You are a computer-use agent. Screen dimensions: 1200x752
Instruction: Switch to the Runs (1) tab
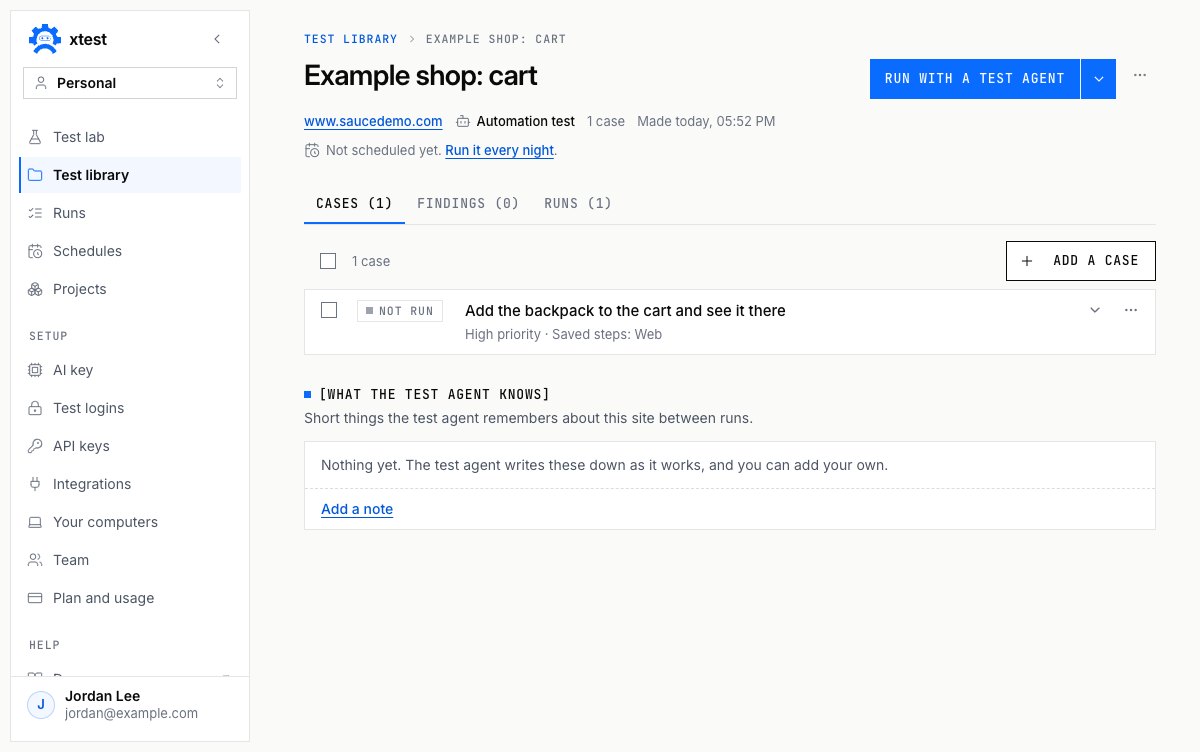(578, 203)
